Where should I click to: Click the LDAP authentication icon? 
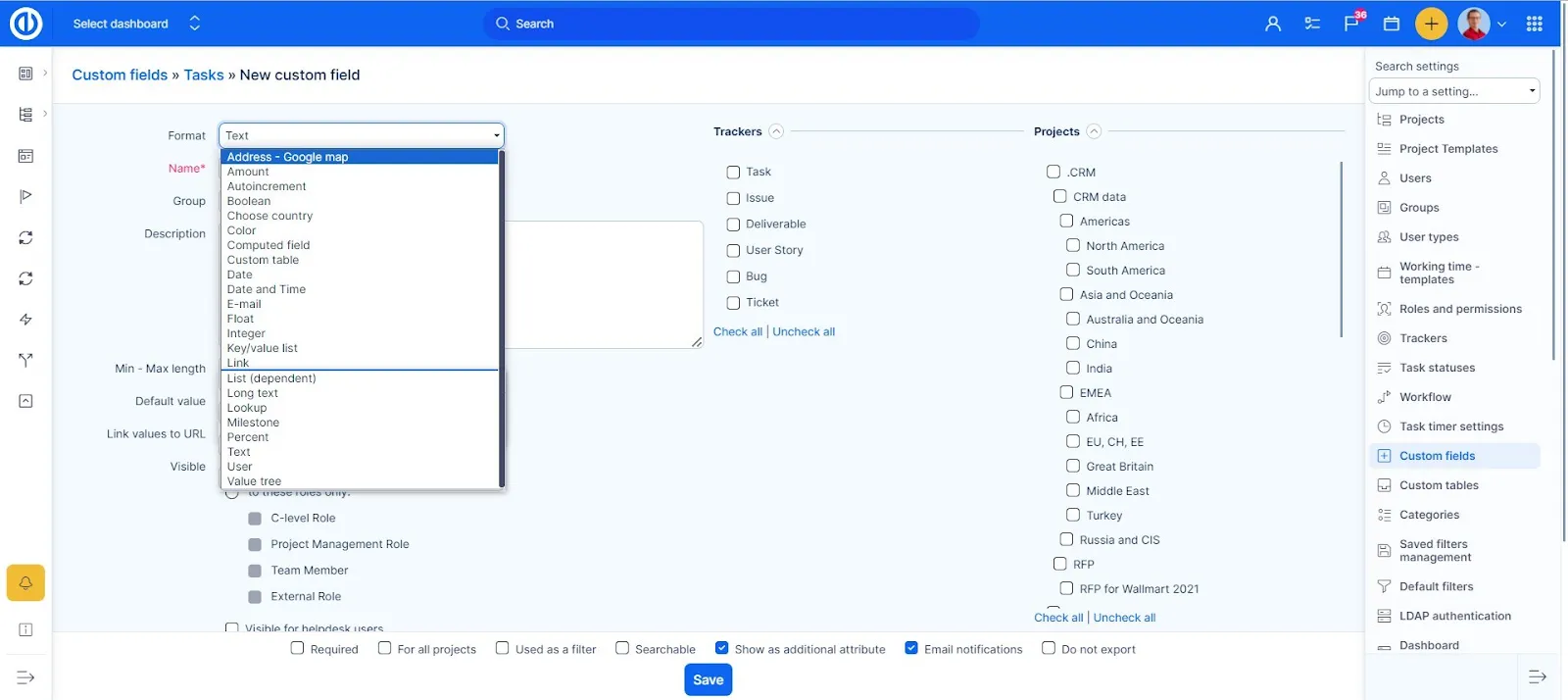click(1384, 616)
